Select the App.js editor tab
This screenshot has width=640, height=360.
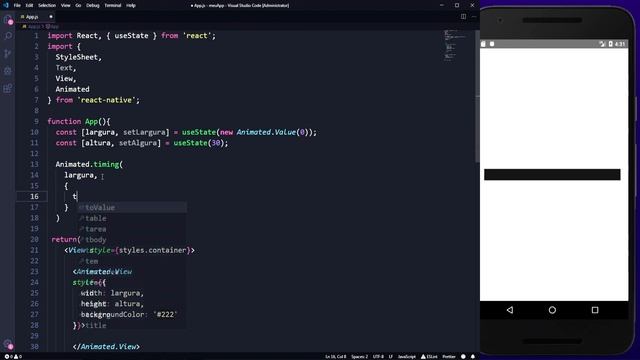coord(35,17)
